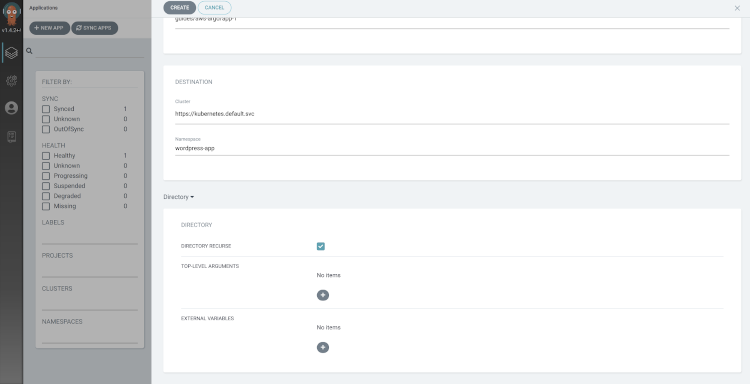Screen dimensions: 750x384
Task: Toggle the Progressing filter checkbox
Action: coord(46,176)
